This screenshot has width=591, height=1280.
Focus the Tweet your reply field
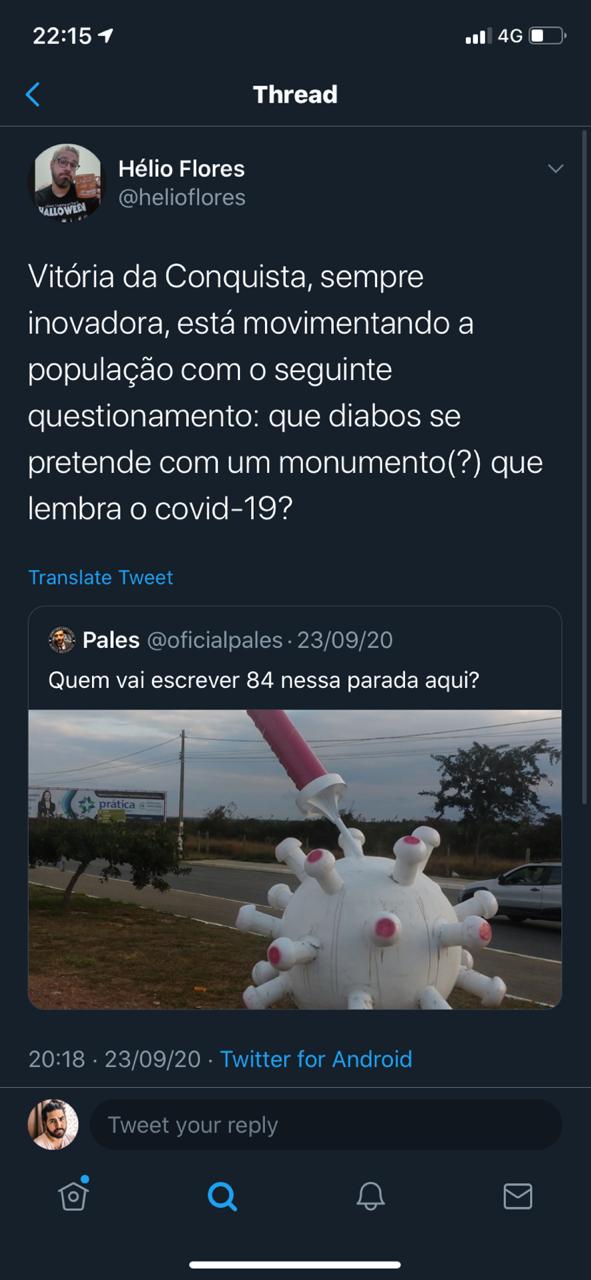[326, 1125]
